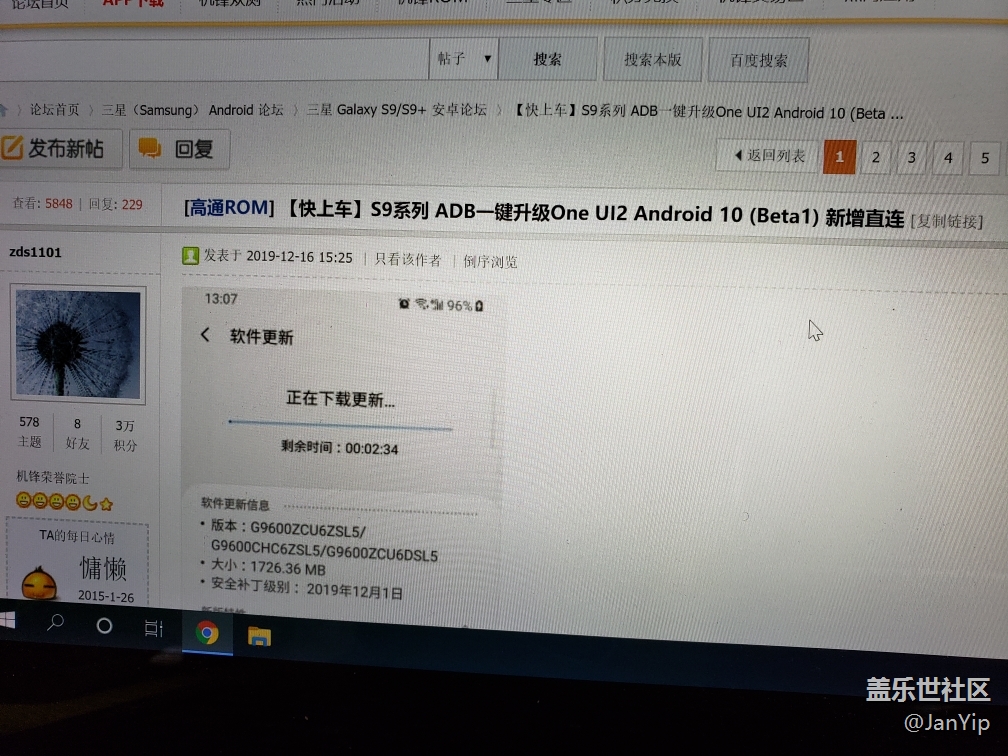The width and height of the screenshot is (1008, 756).
Task: Open Chrome from the taskbar
Action: (x=207, y=632)
